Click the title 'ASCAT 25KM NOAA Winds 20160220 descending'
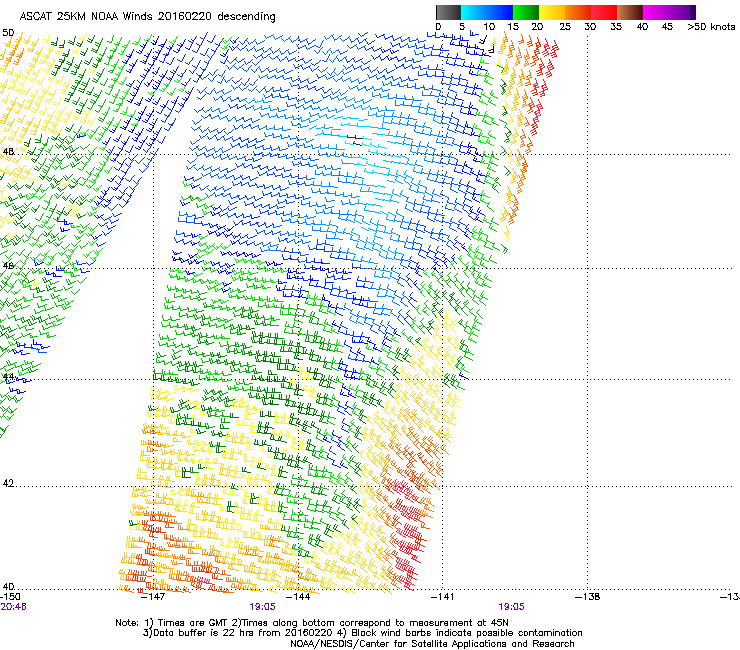This screenshot has width=740, height=650. (x=147, y=16)
